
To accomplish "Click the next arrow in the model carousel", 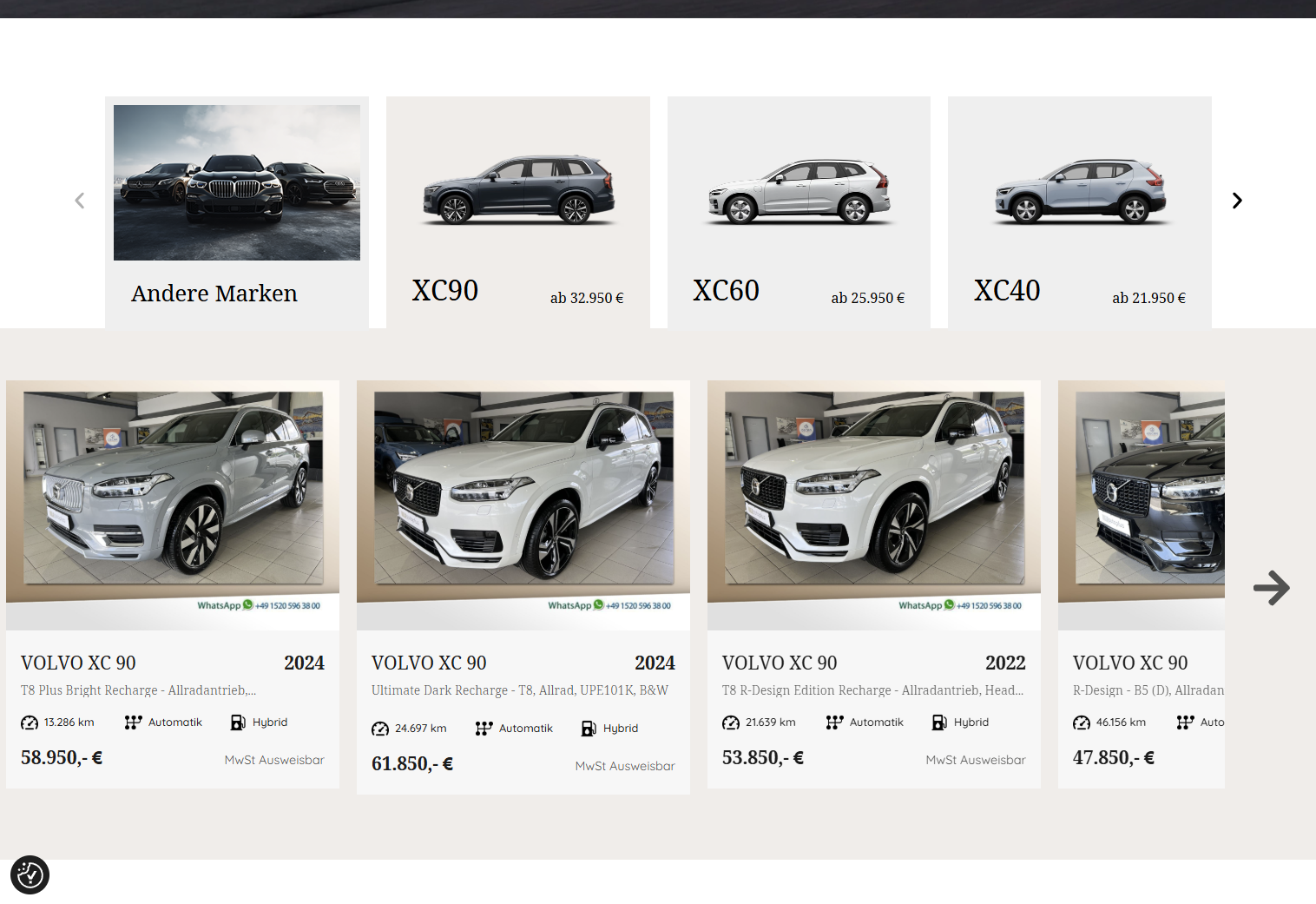I will click(x=1237, y=201).
